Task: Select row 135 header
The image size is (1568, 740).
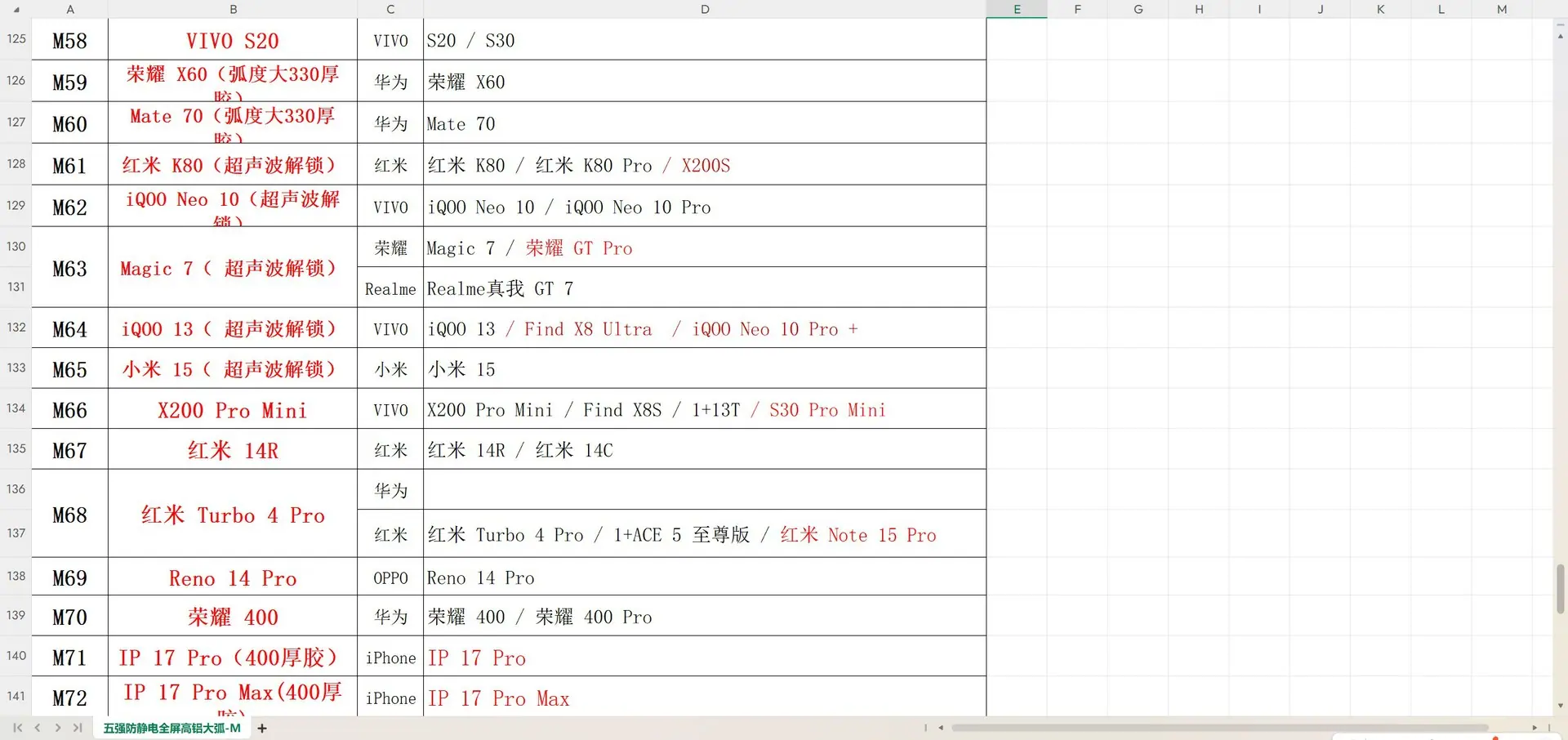Action: [16, 448]
